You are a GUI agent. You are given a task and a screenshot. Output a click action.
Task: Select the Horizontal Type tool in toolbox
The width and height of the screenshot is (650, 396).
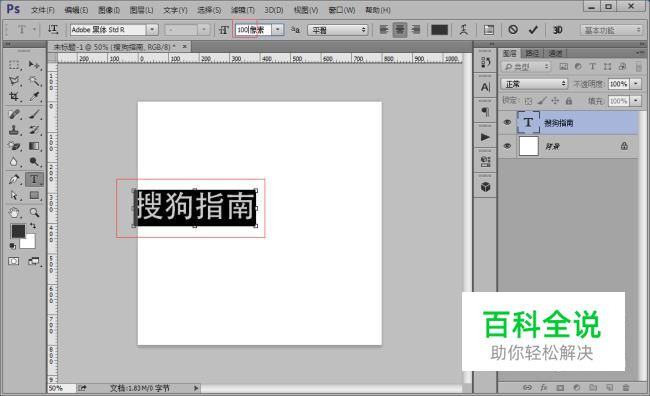tap(34, 179)
